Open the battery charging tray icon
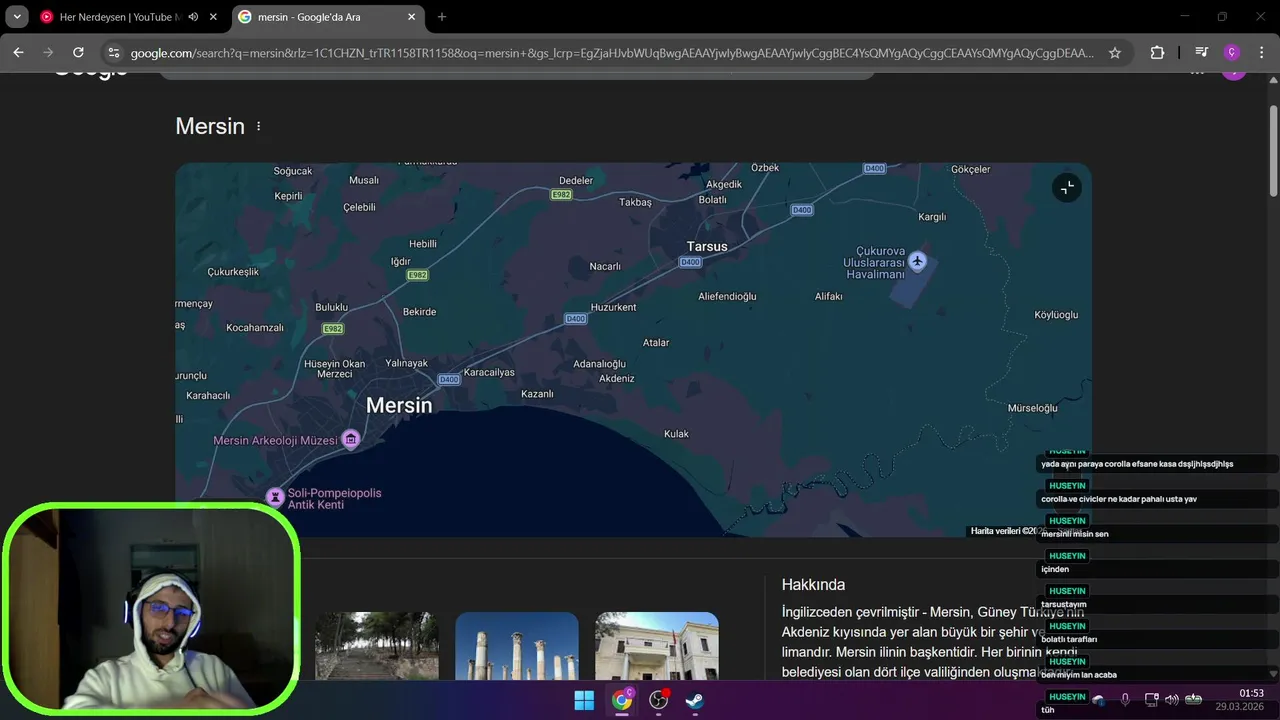The height and width of the screenshot is (720, 1280). point(1193,700)
